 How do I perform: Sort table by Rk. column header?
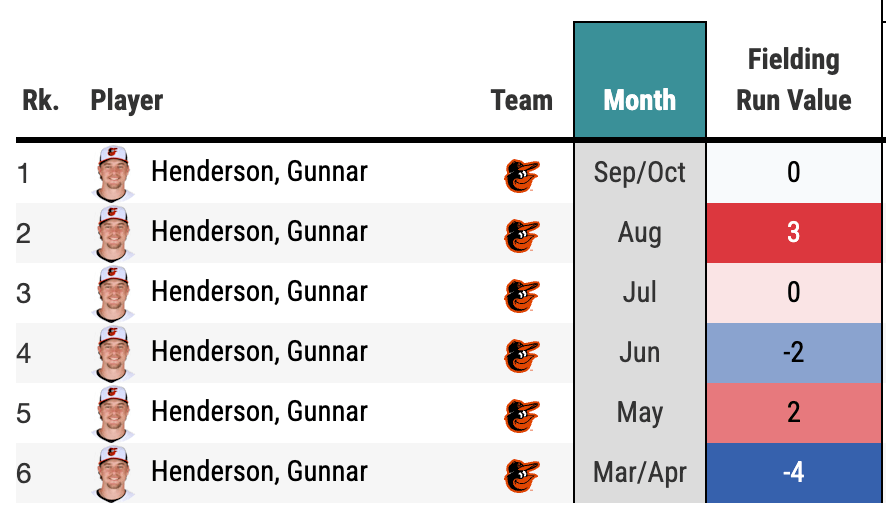pos(41,100)
